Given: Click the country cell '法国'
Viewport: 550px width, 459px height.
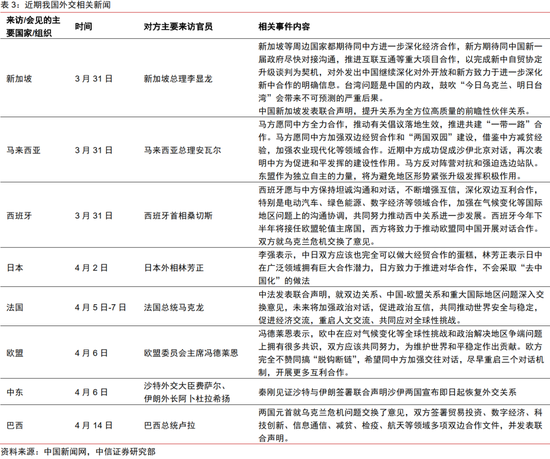Looking at the screenshot, I should (x=15, y=308).
